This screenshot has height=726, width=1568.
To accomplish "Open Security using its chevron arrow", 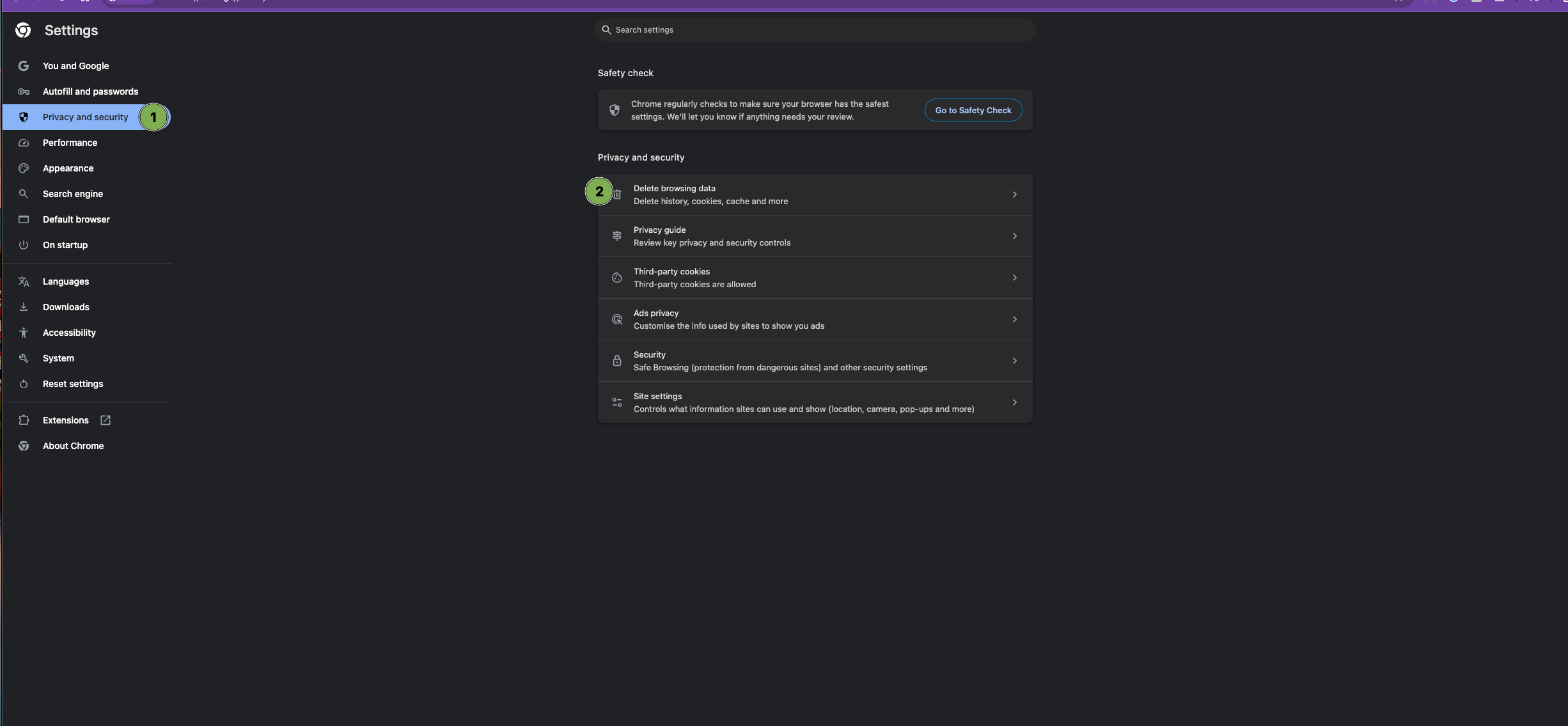I will coord(1015,361).
